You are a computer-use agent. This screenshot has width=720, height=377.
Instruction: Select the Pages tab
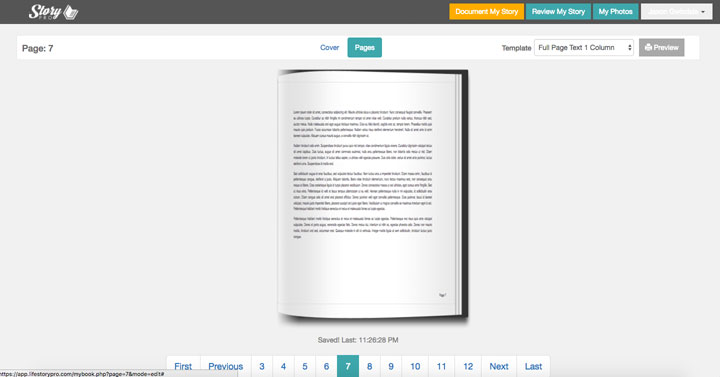(365, 47)
